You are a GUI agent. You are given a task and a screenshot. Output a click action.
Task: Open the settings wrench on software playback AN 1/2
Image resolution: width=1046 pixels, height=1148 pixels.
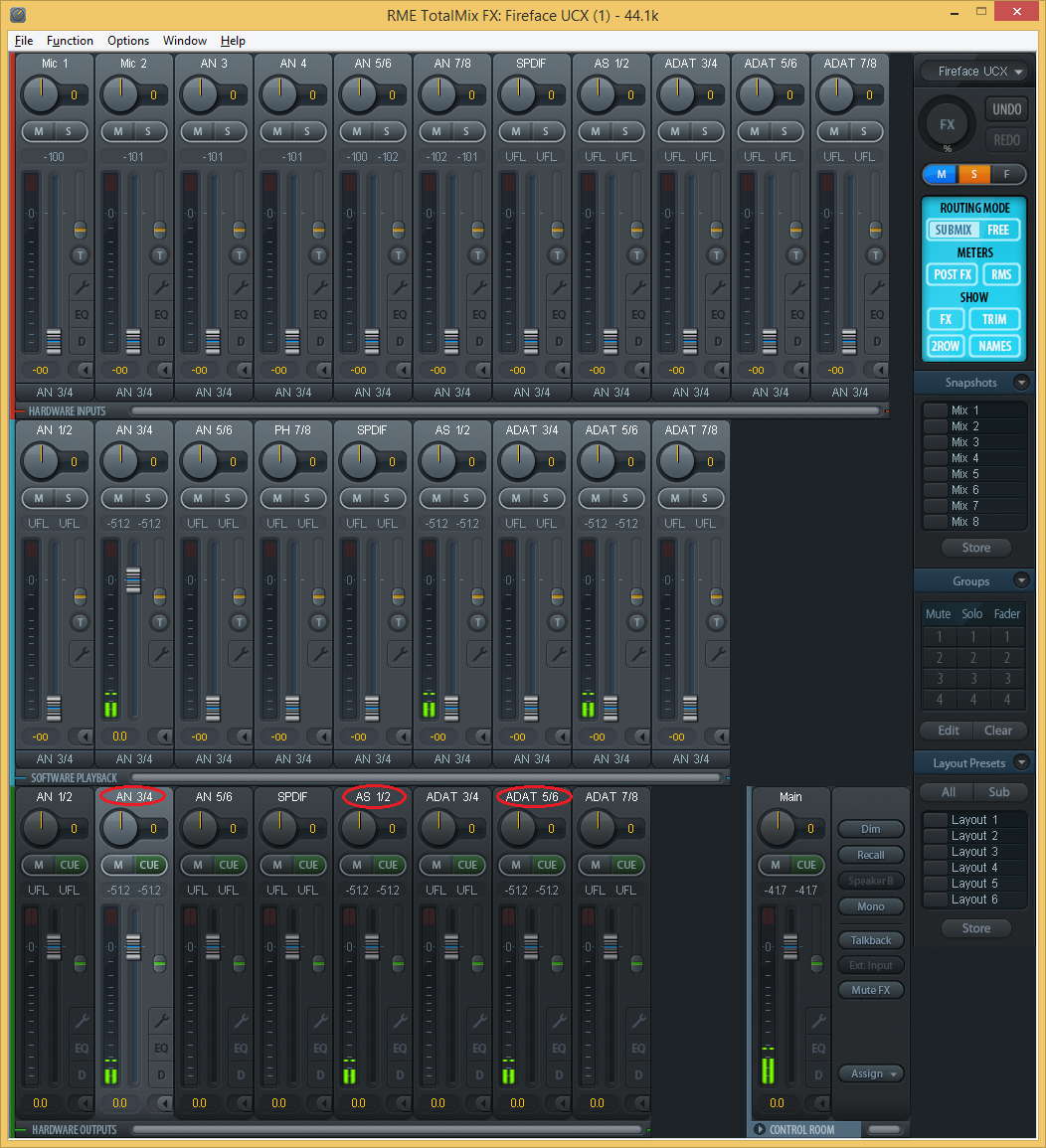[82, 654]
